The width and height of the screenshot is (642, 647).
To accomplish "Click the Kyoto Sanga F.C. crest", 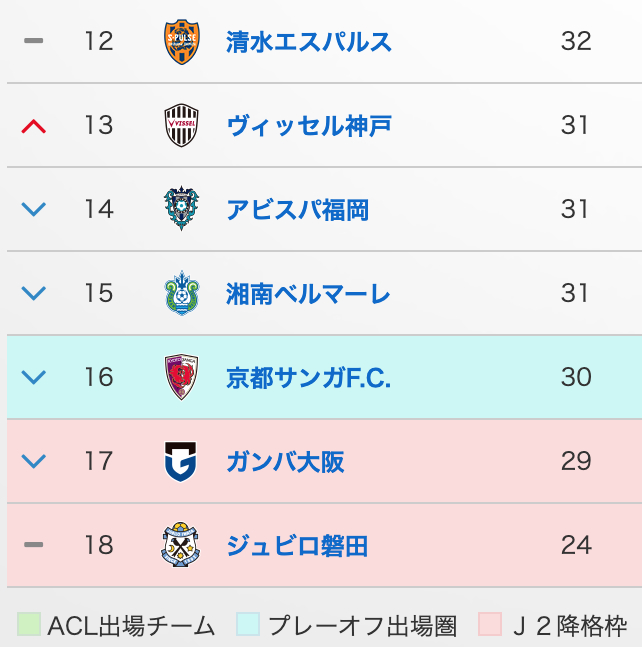I will click(x=182, y=378).
